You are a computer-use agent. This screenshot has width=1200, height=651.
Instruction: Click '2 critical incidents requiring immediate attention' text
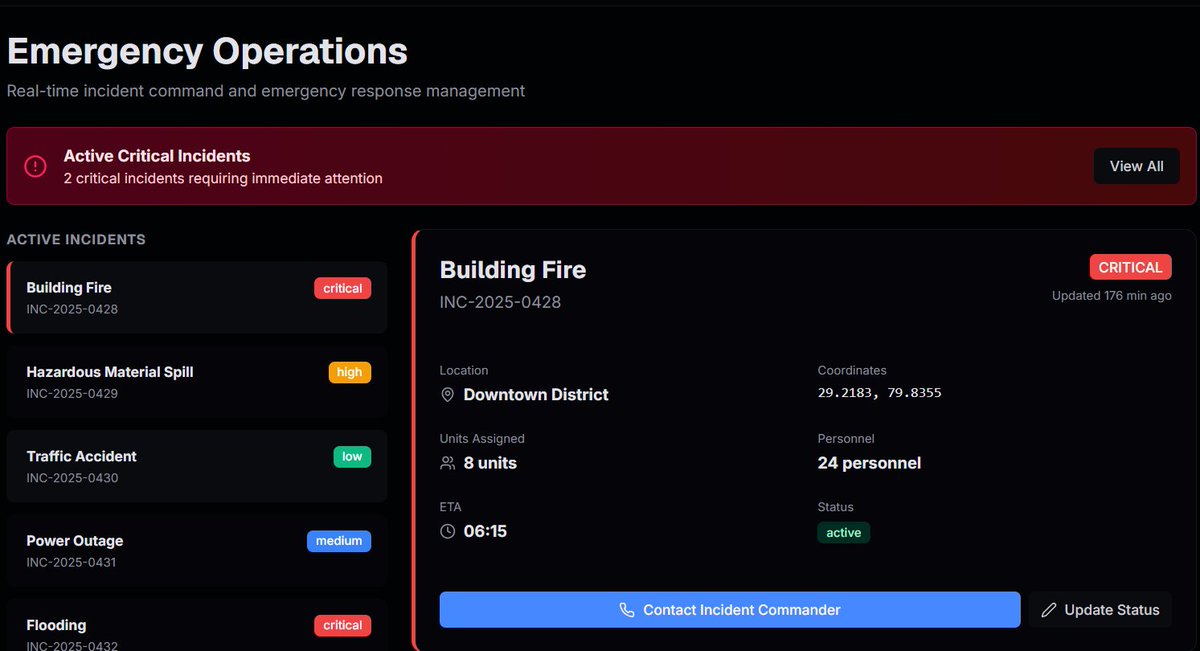pos(223,179)
